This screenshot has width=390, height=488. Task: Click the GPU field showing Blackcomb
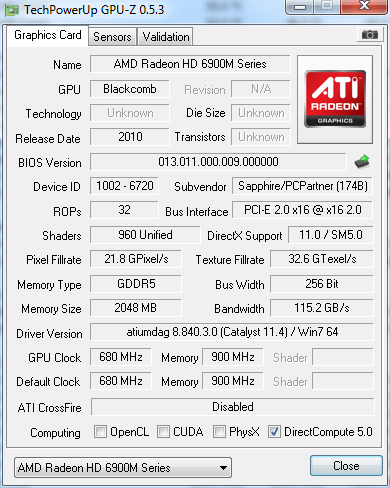coord(130,89)
